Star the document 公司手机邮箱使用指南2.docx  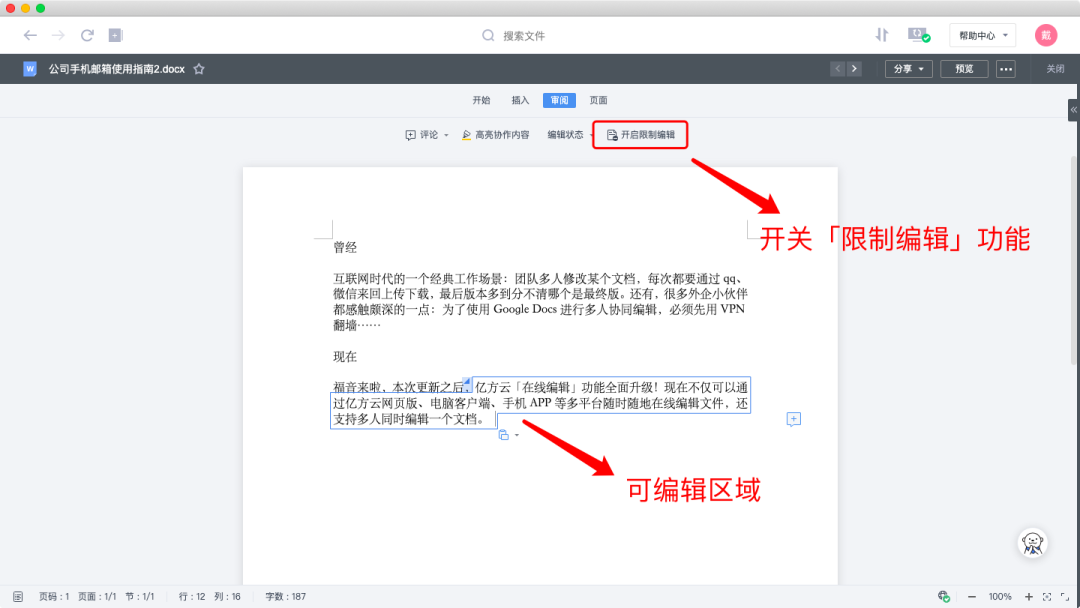(199, 69)
